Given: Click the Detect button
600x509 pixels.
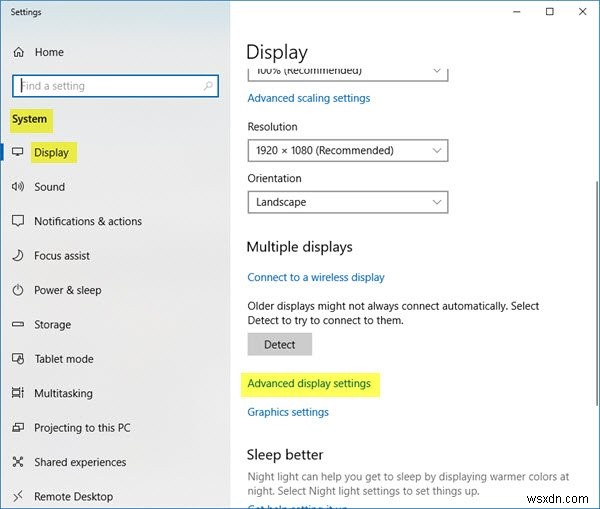Looking at the screenshot, I should point(280,344).
